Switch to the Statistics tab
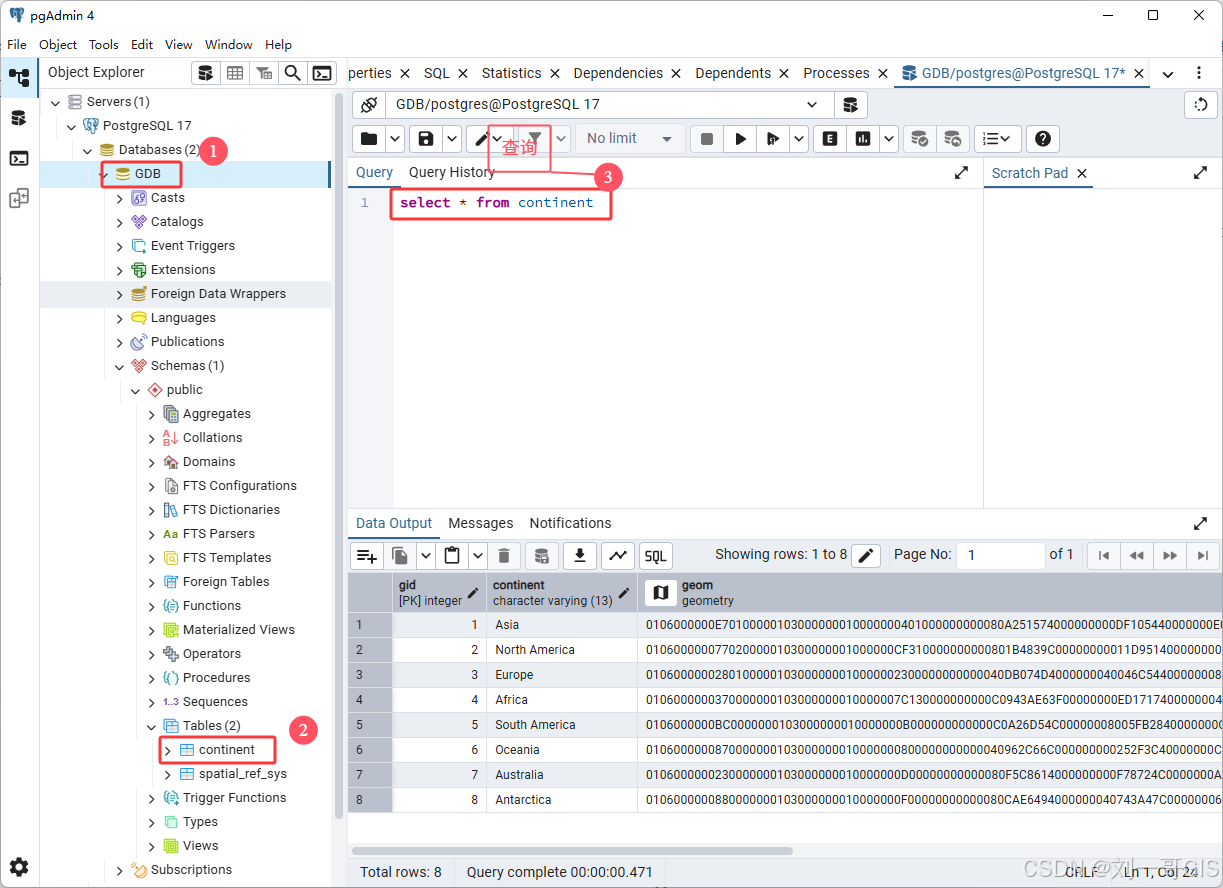The image size is (1223, 888). click(511, 73)
